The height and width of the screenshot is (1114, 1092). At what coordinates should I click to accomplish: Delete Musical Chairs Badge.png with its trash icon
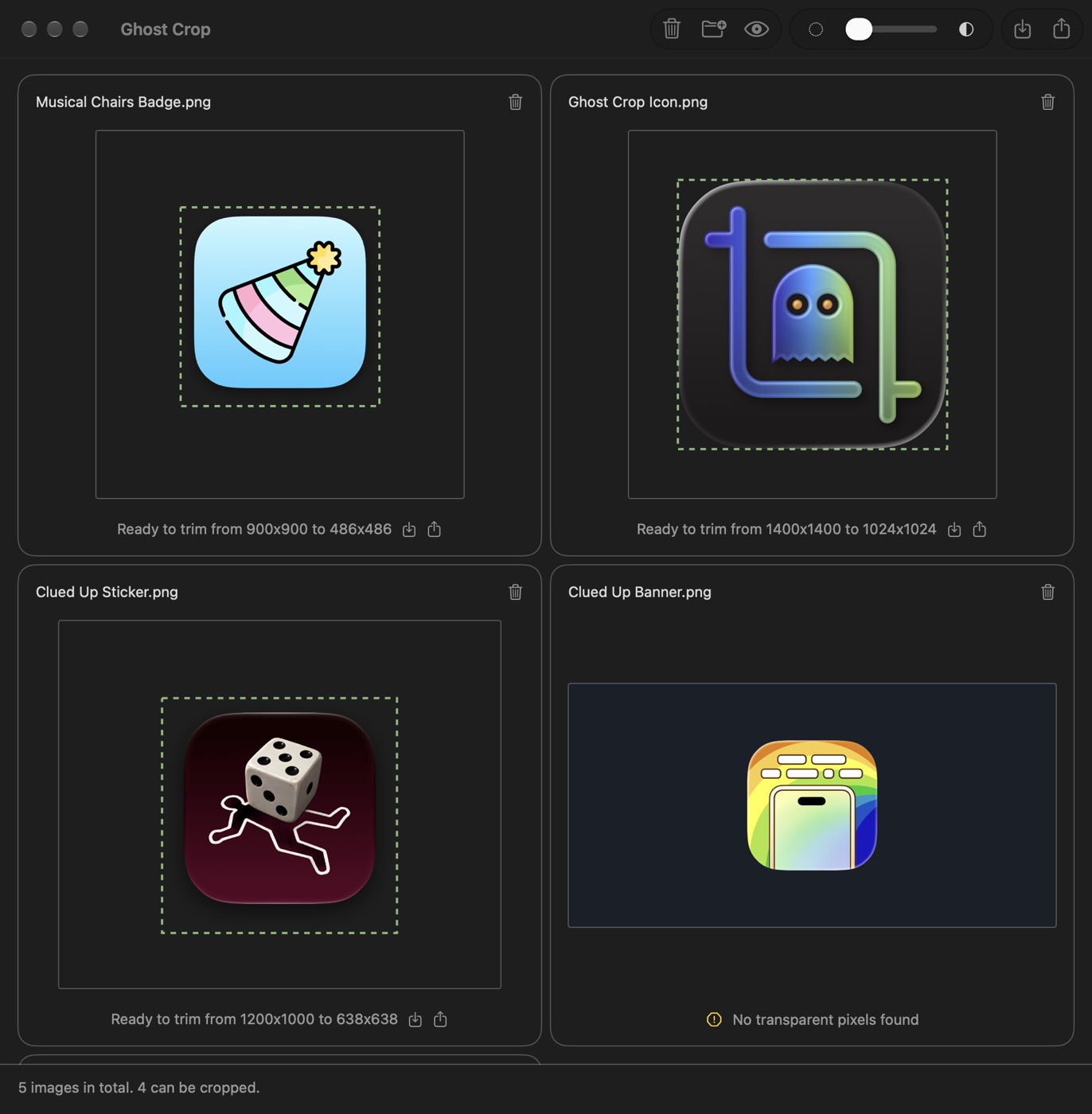point(516,102)
